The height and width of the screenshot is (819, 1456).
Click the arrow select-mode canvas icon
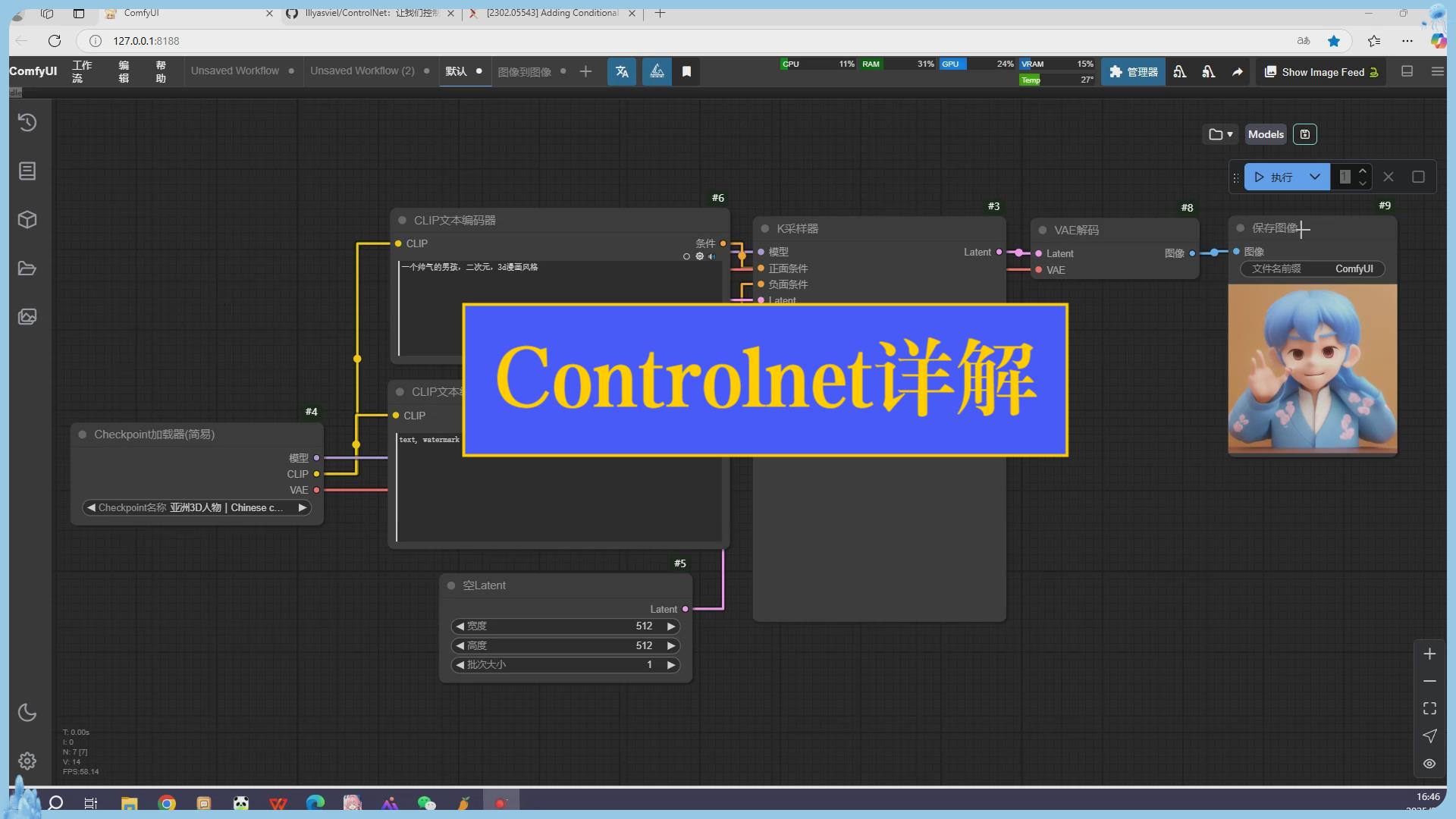1429,736
